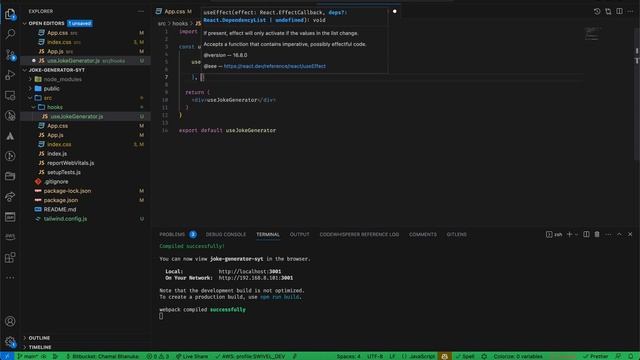Open the Explorer view in activity bar
The width and height of the screenshot is (640, 360).
coord(10,14)
